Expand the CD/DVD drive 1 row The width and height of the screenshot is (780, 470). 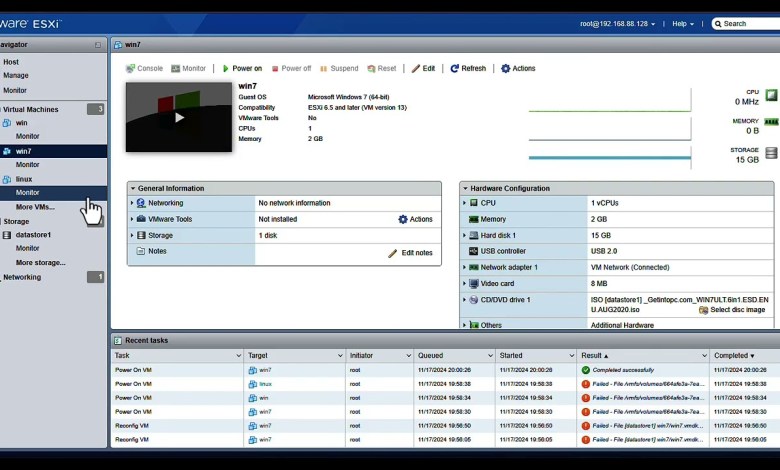click(465, 300)
